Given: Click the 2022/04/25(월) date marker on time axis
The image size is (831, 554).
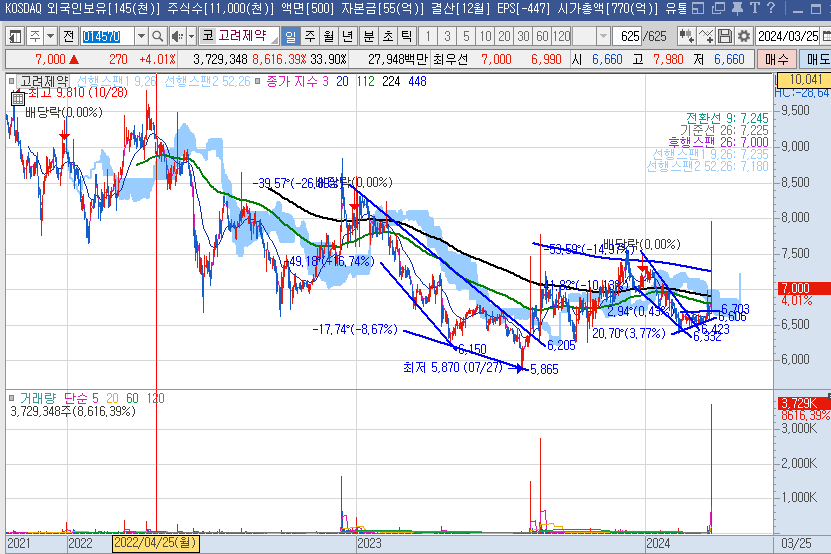Looking at the screenshot, I should [x=156, y=543].
